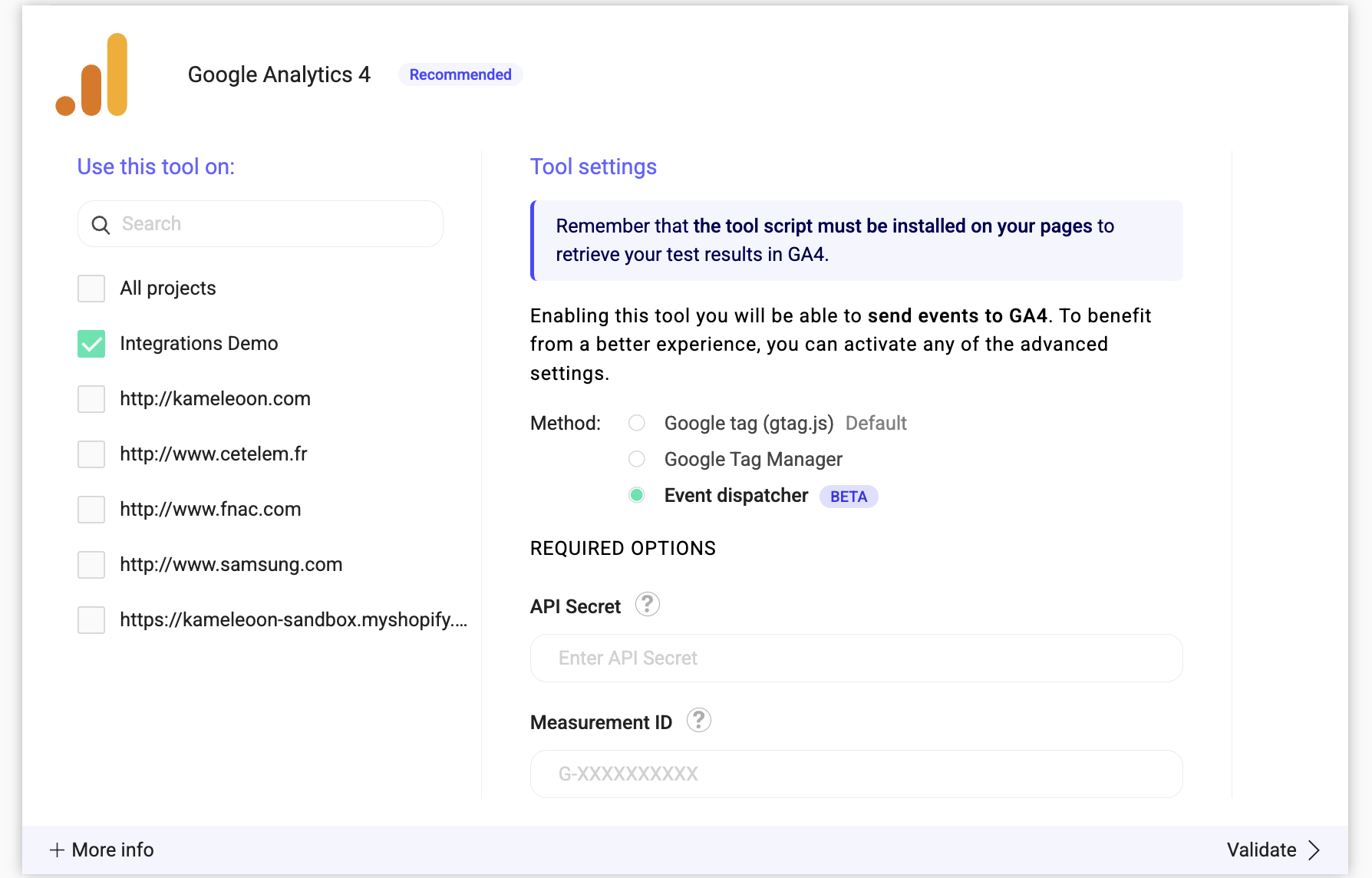The width and height of the screenshot is (1372, 878).
Task: Click the tool script reminder notice
Action: pos(856,240)
